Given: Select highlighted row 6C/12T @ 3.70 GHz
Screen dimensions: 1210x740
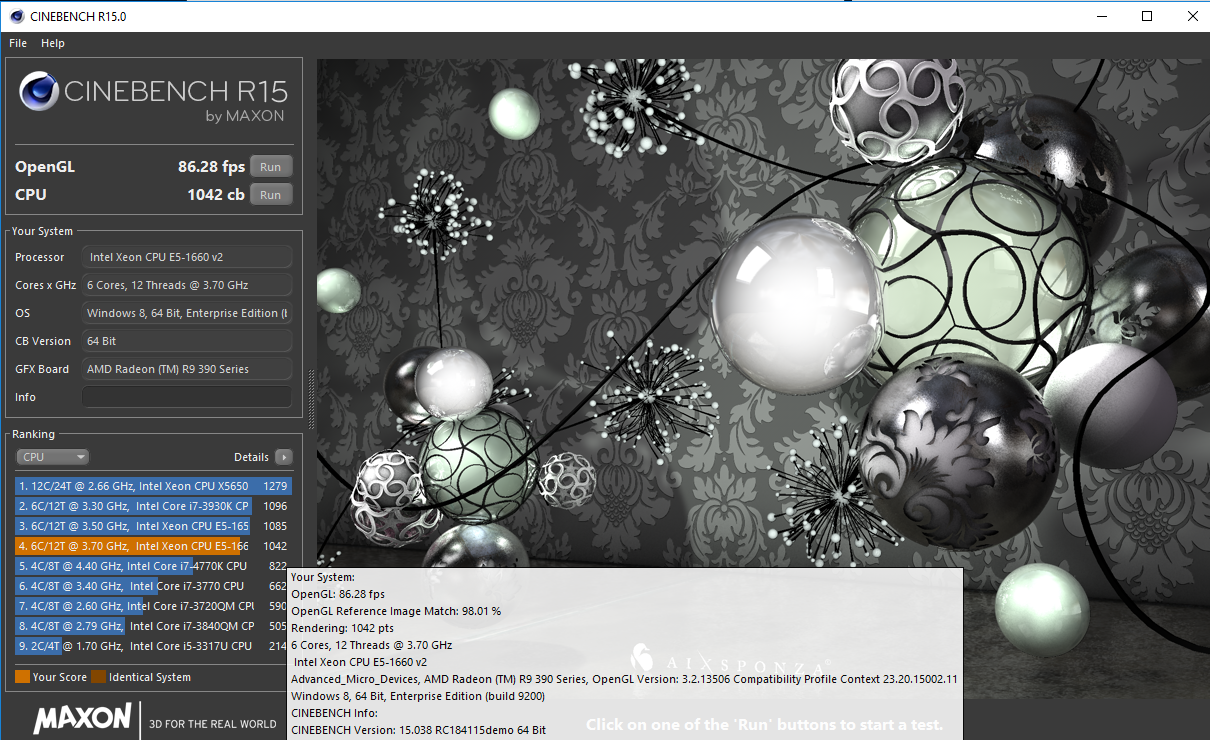Looking at the screenshot, I should 154,546.
